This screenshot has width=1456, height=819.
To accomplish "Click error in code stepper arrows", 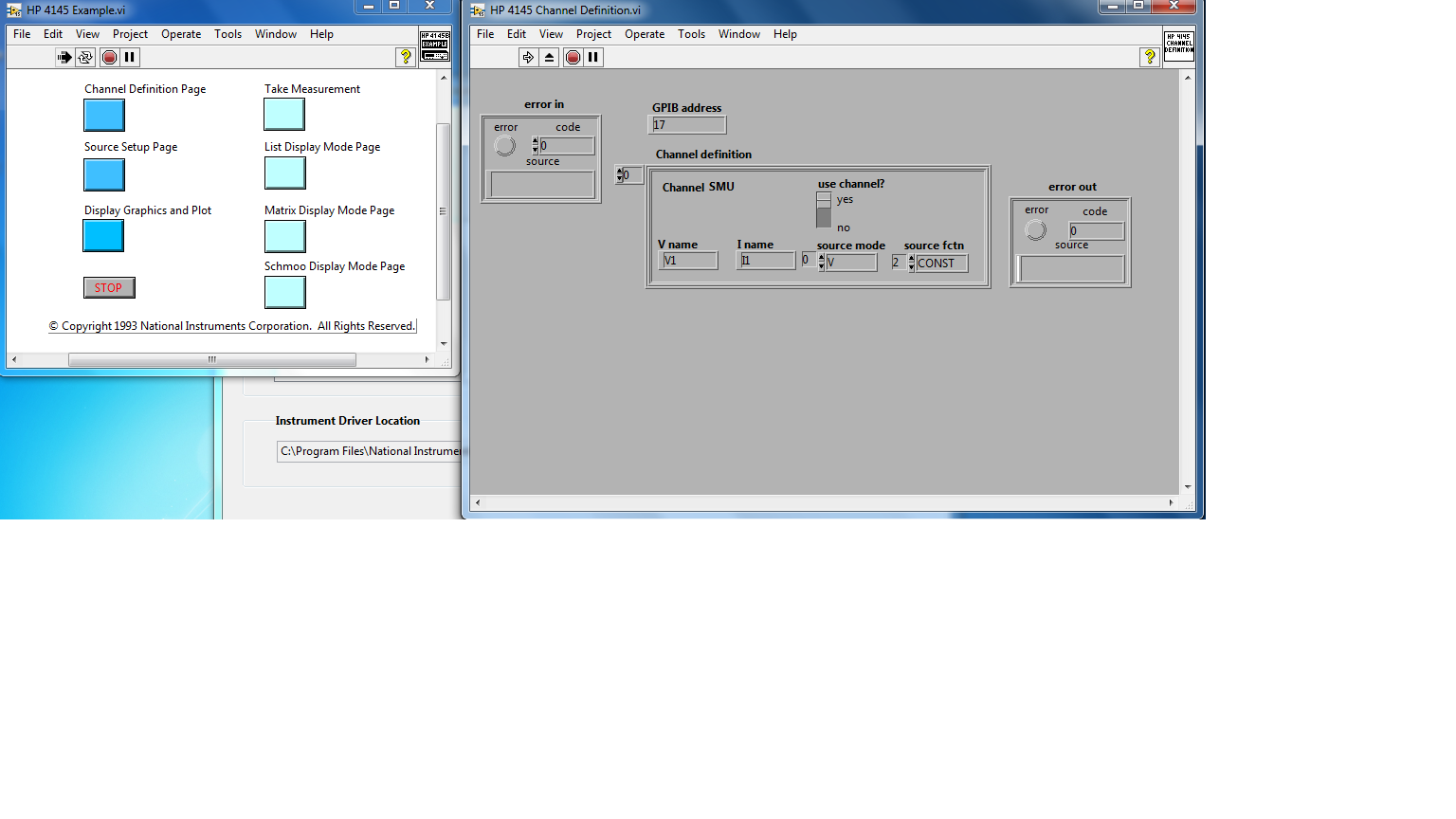I will pos(535,145).
